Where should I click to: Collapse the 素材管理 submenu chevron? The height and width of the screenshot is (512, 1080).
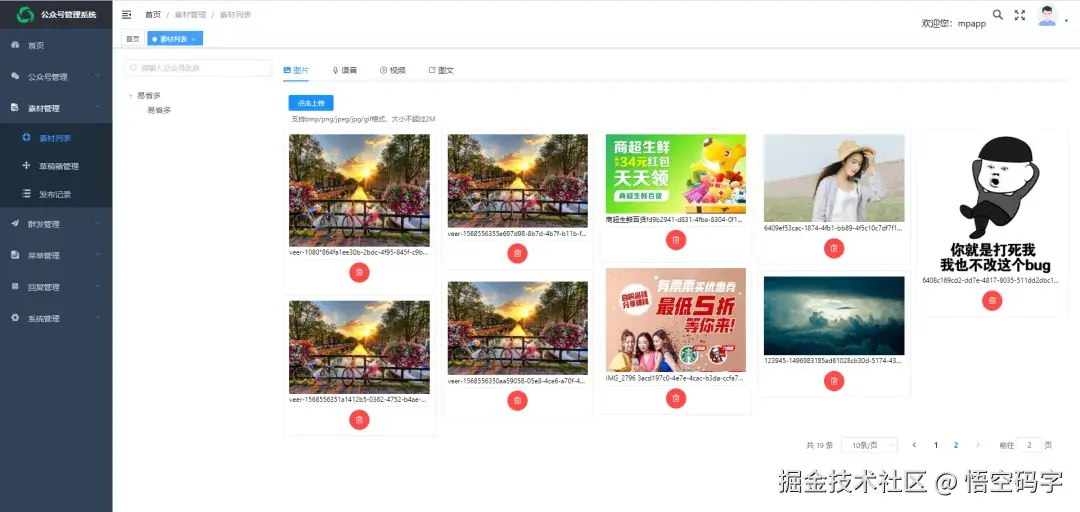click(x=98, y=108)
